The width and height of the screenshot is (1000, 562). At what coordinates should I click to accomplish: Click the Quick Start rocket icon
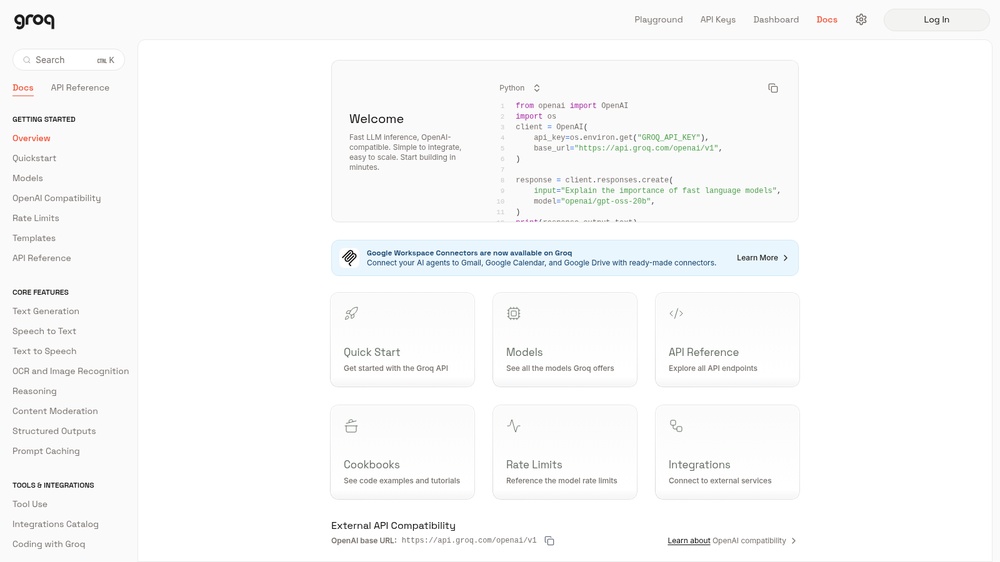[351, 313]
